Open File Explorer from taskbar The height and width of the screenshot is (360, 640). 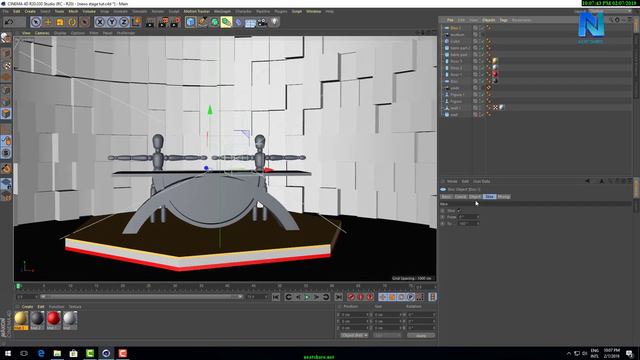click(57, 353)
